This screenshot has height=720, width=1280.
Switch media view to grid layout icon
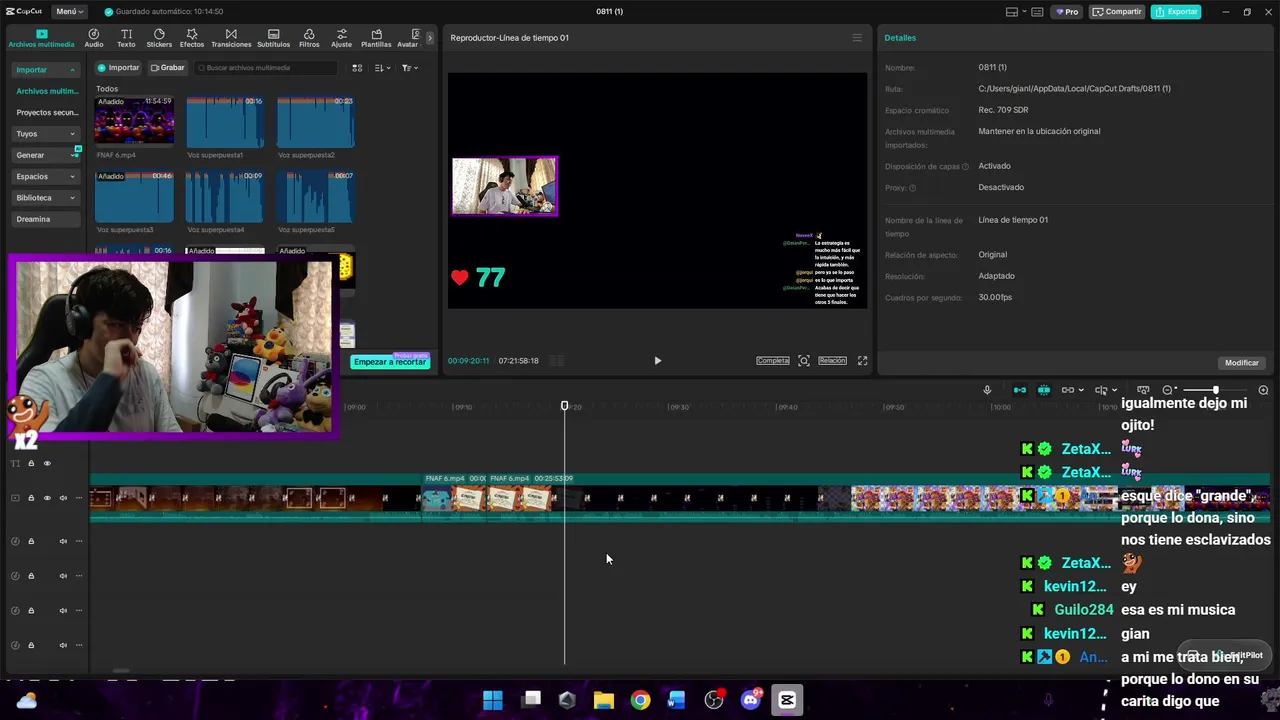[x=357, y=68]
